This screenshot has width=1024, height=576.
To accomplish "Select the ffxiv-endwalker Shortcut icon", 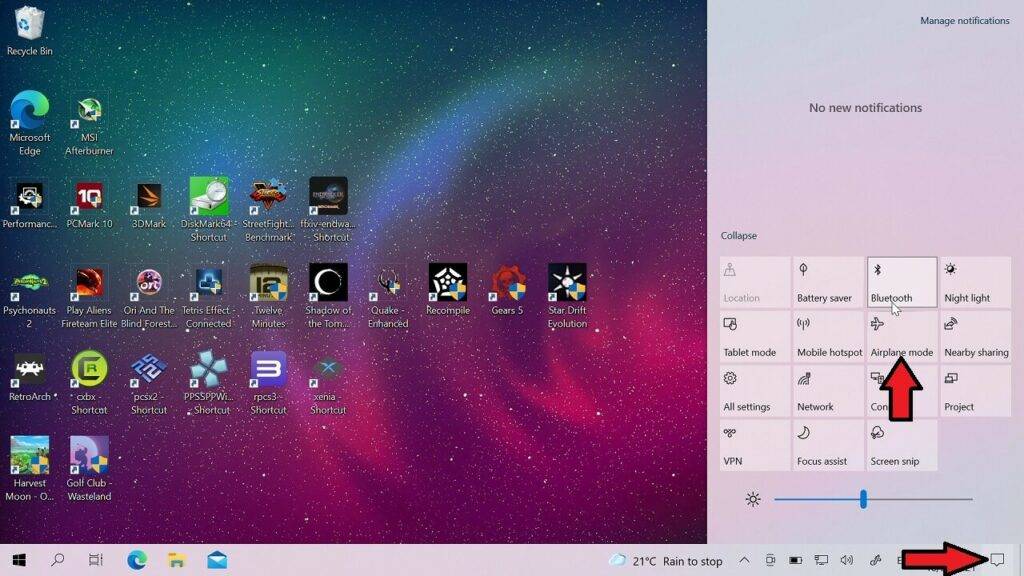I will (328, 210).
